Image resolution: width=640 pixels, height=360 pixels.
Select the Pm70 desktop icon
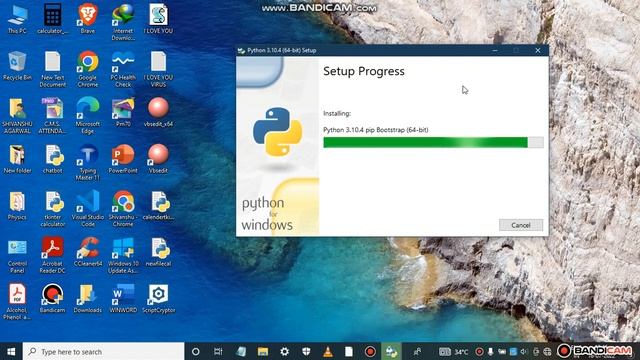tap(123, 112)
